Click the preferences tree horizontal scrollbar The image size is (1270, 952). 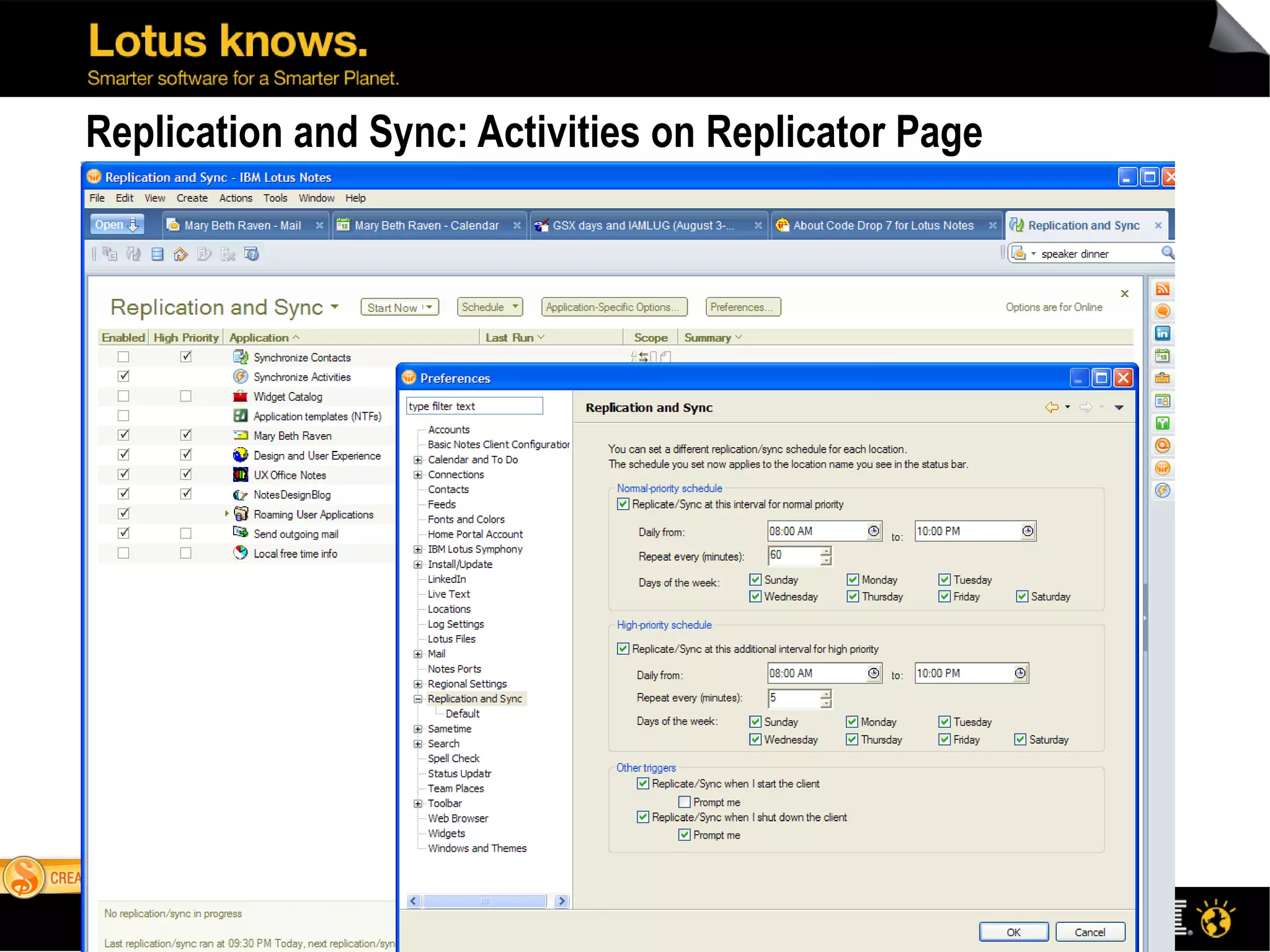(x=484, y=901)
